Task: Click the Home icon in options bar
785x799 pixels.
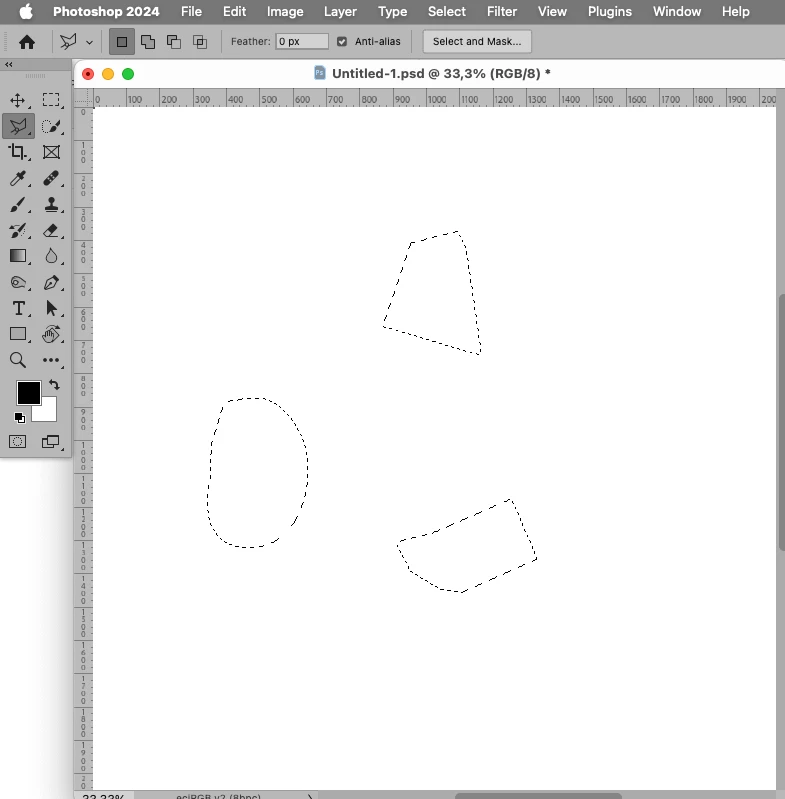Action: click(27, 42)
